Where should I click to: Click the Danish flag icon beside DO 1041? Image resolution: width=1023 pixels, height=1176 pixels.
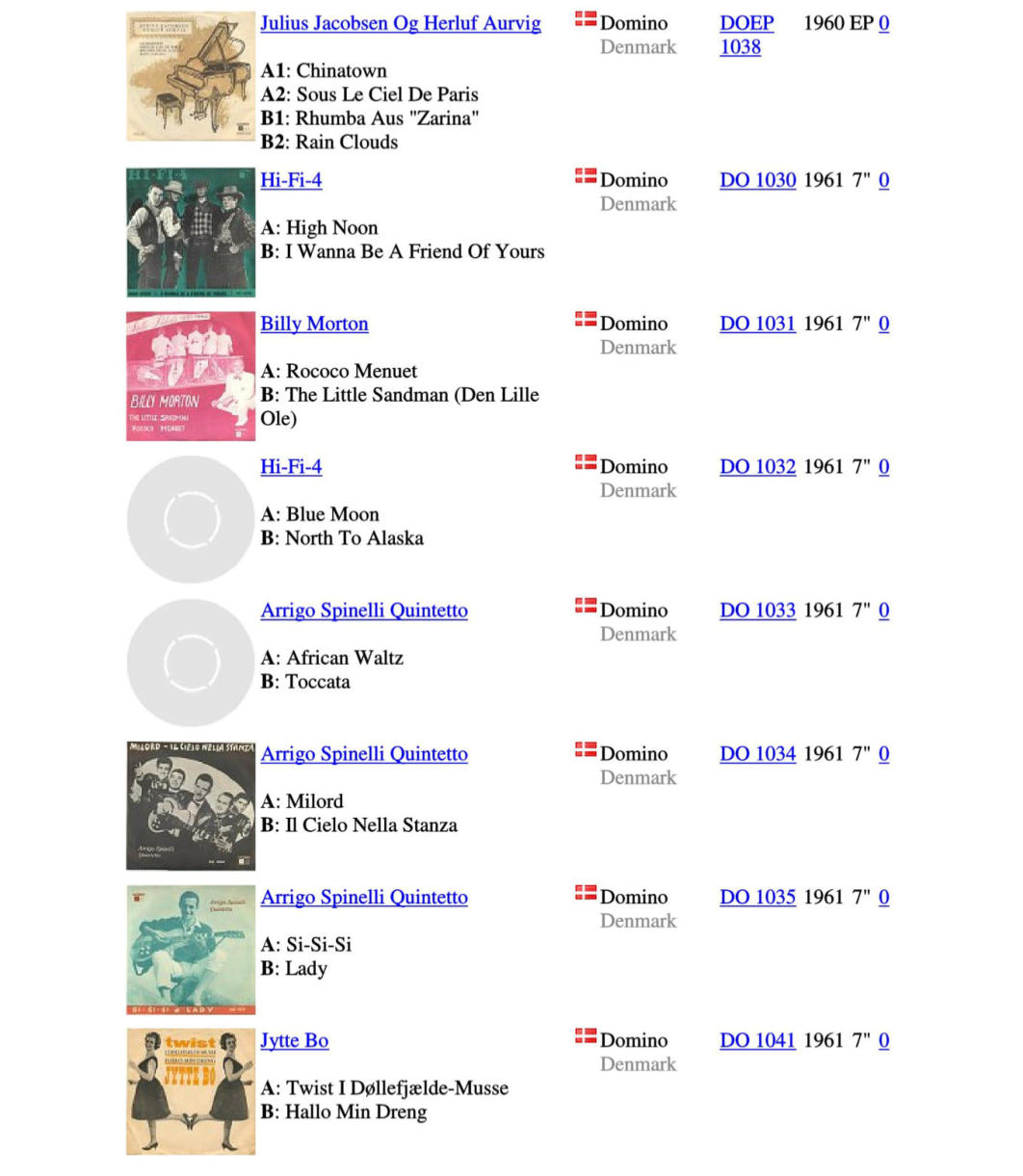click(x=586, y=1036)
